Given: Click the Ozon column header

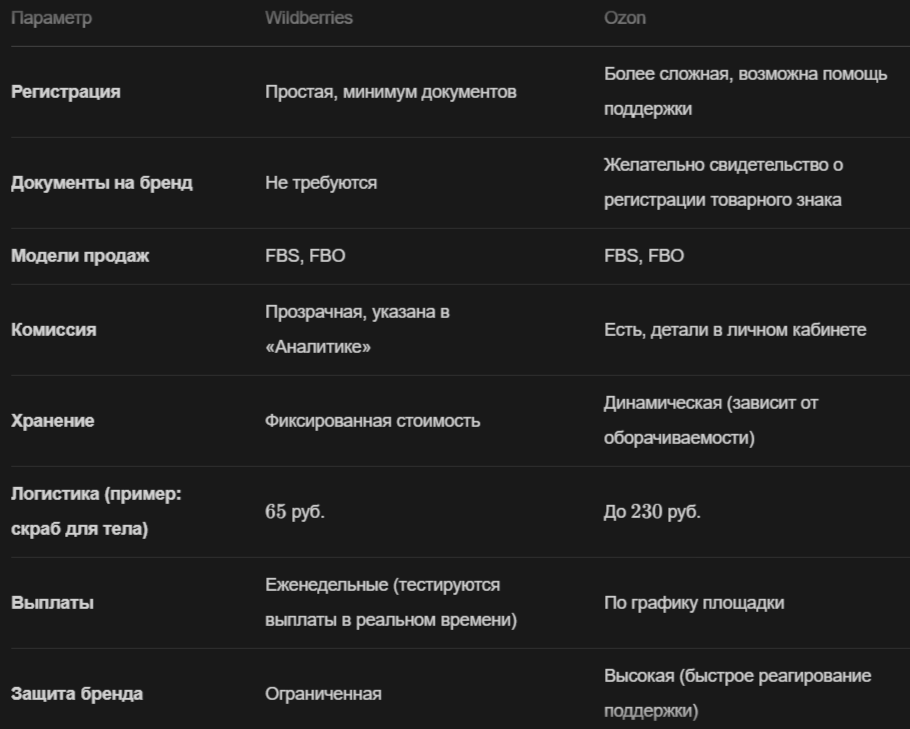Looking at the screenshot, I should pyautogui.click(x=624, y=18).
